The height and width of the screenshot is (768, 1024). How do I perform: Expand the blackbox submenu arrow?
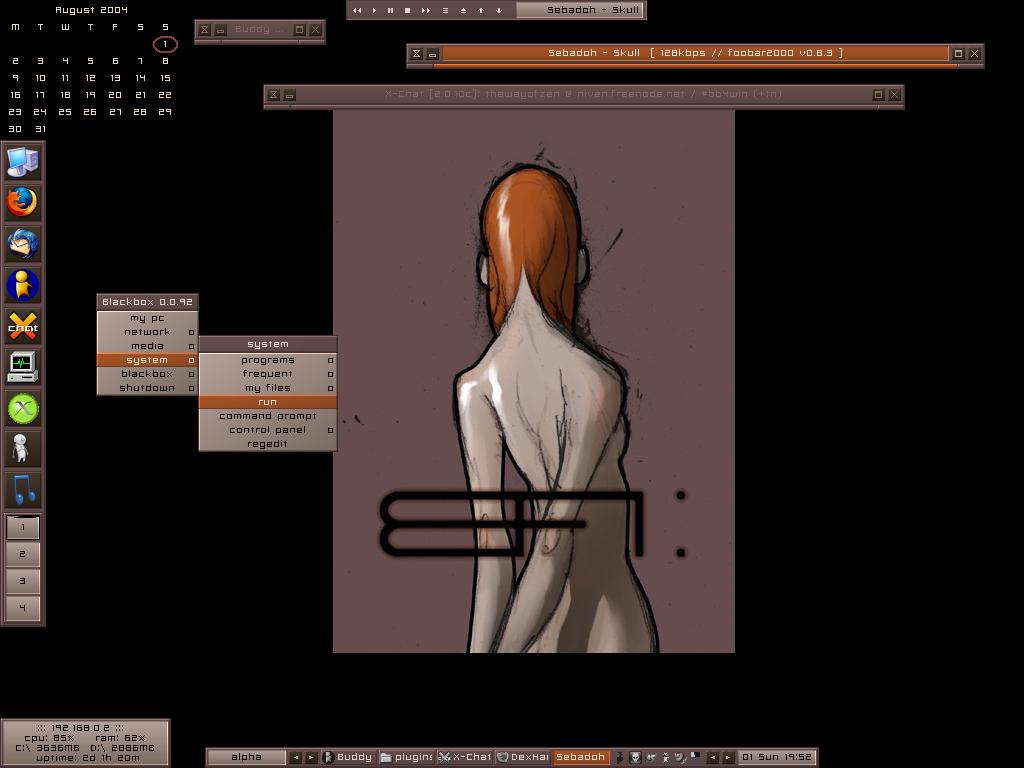[191, 374]
